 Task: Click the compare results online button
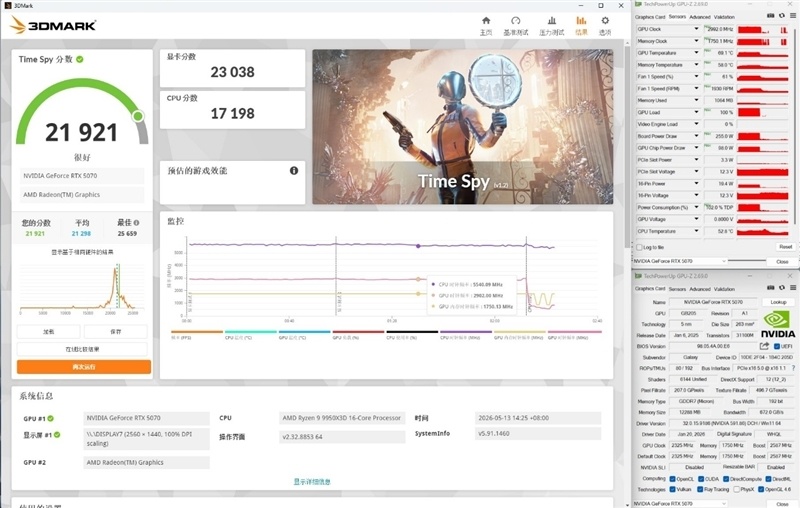[x=82, y=349]
